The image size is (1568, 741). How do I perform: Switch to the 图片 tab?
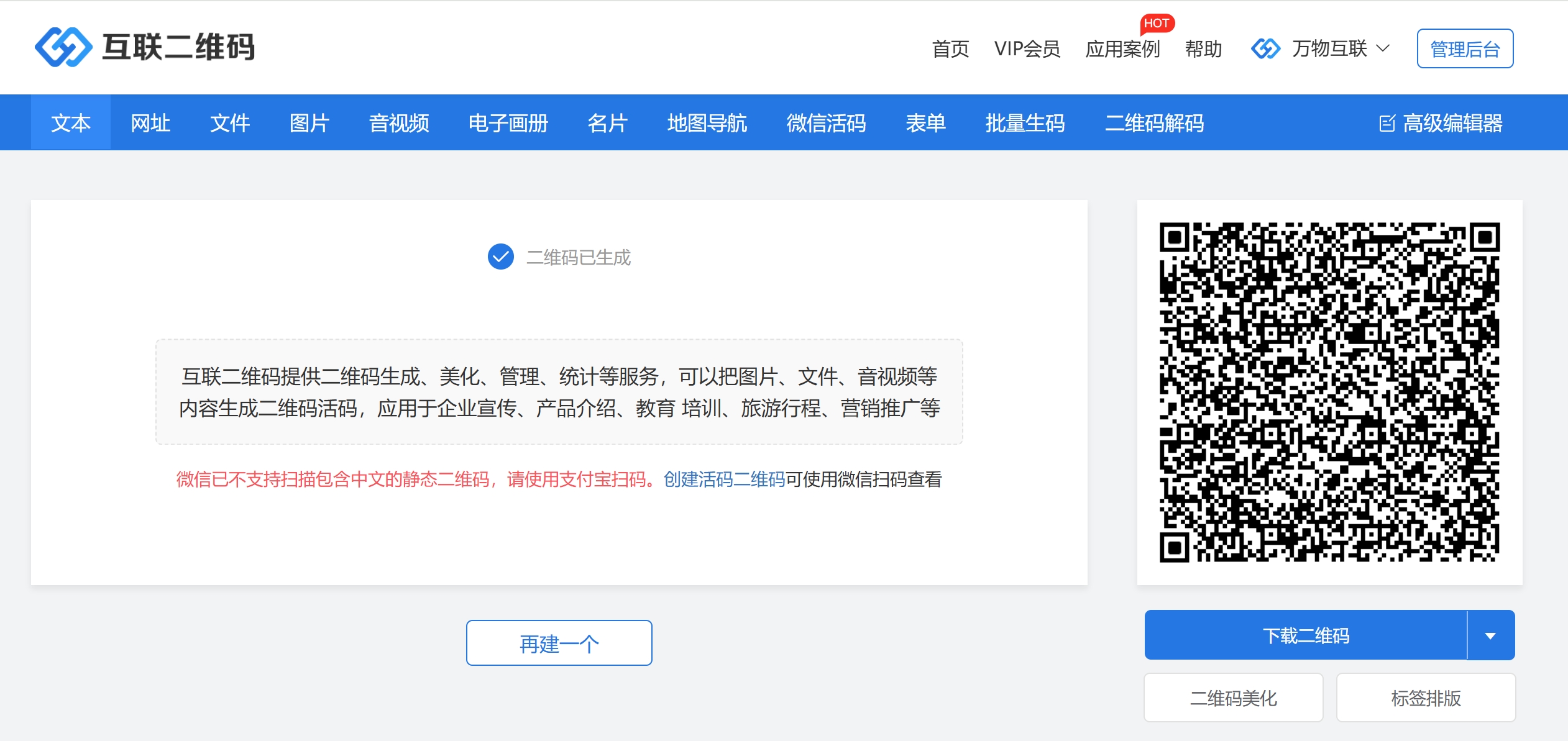[x=309, y=122]
